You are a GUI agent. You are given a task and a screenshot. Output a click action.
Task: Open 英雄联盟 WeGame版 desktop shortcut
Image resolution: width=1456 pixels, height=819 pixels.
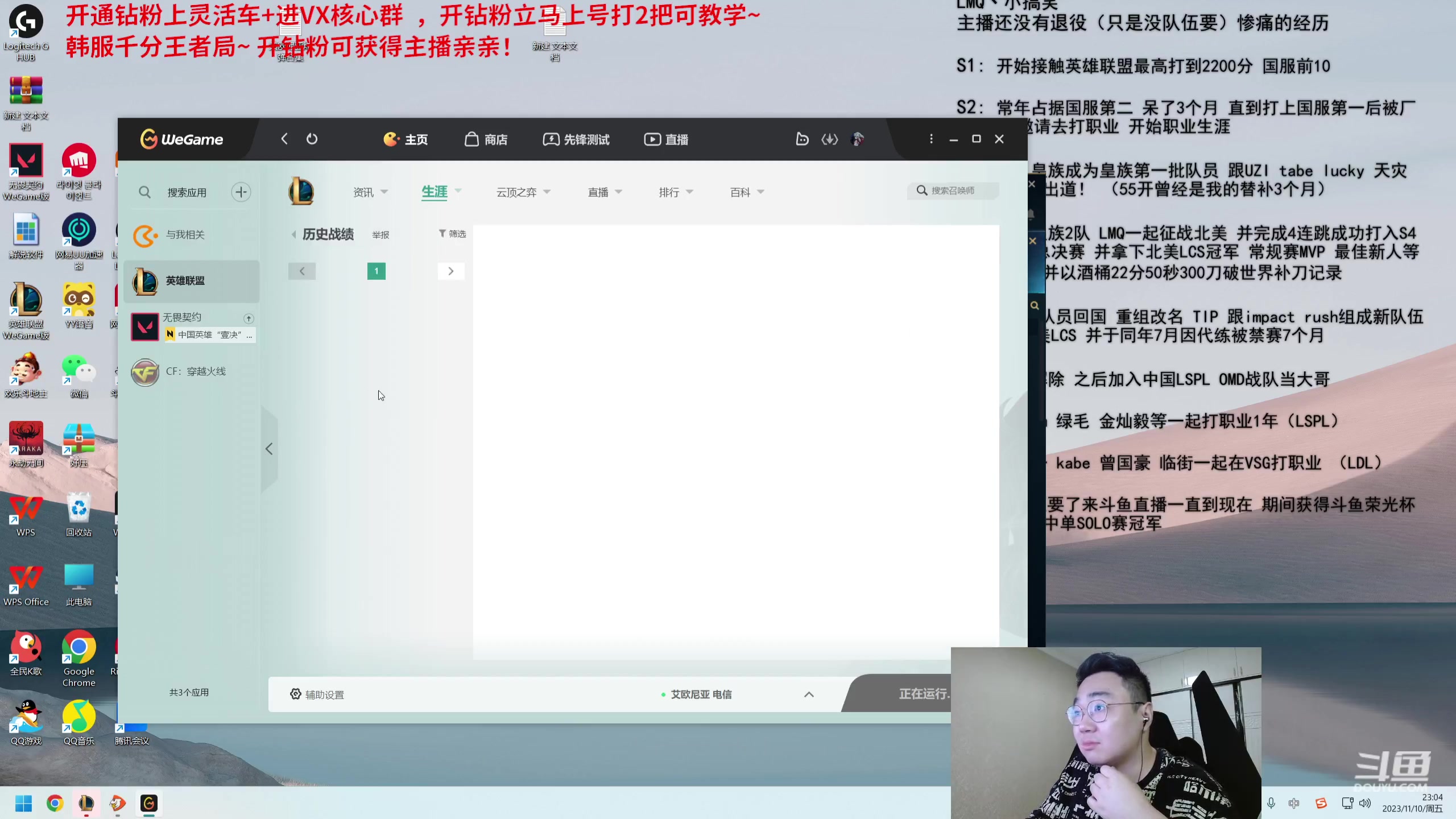26,311
